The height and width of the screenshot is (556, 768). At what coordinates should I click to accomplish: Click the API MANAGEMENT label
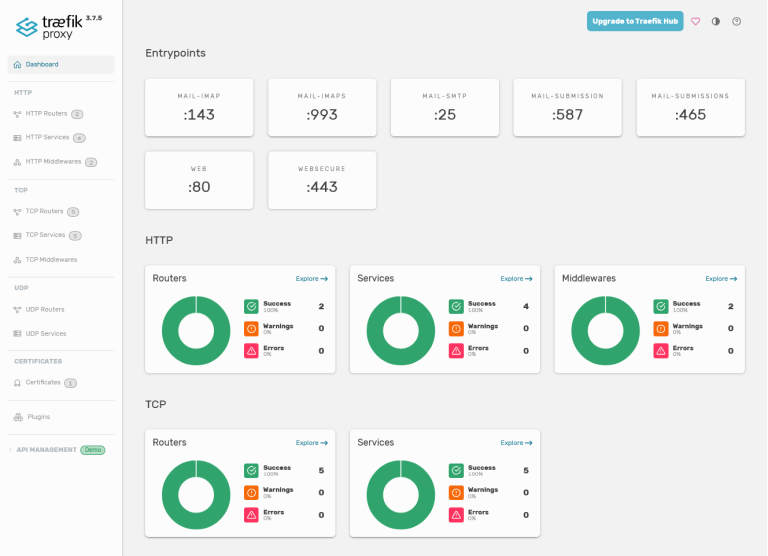point(47,450)
